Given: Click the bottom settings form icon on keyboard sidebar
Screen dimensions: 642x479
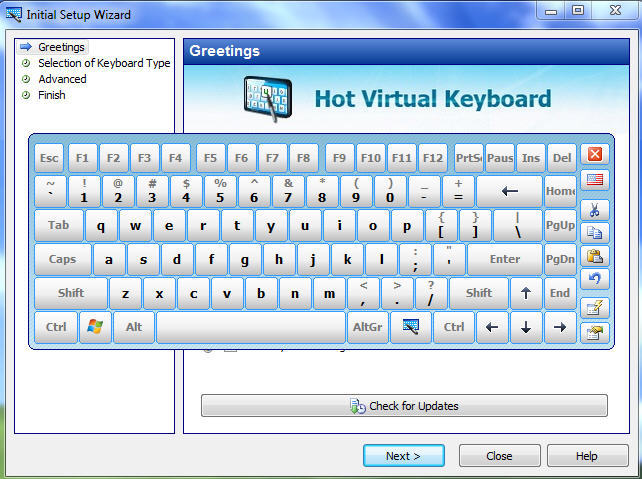Looking at the screenshot, I should tap(595, 333).
